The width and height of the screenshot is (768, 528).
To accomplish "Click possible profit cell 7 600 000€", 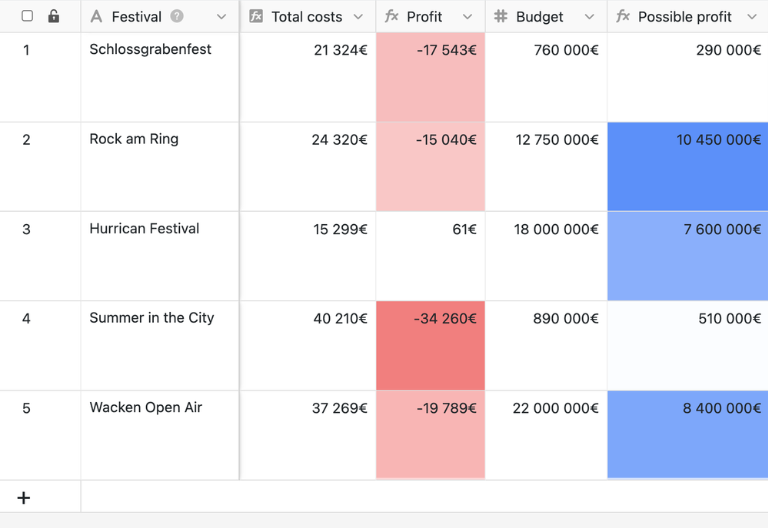I will 688,256.
